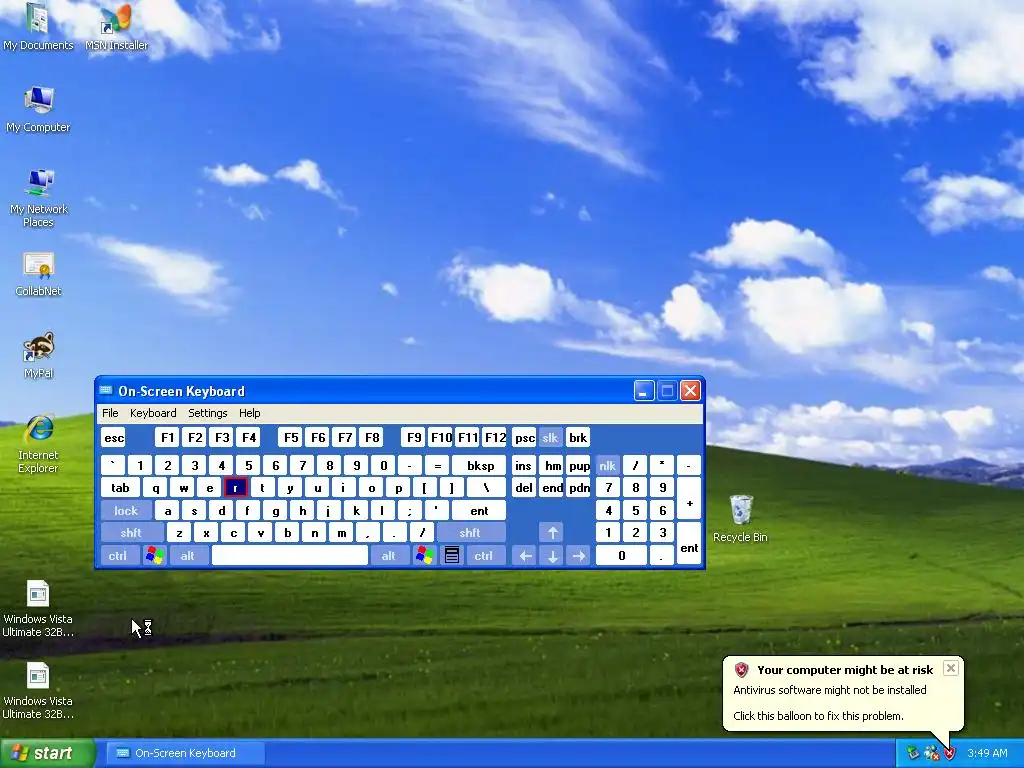Click the end key

click(x=552, y=488)
